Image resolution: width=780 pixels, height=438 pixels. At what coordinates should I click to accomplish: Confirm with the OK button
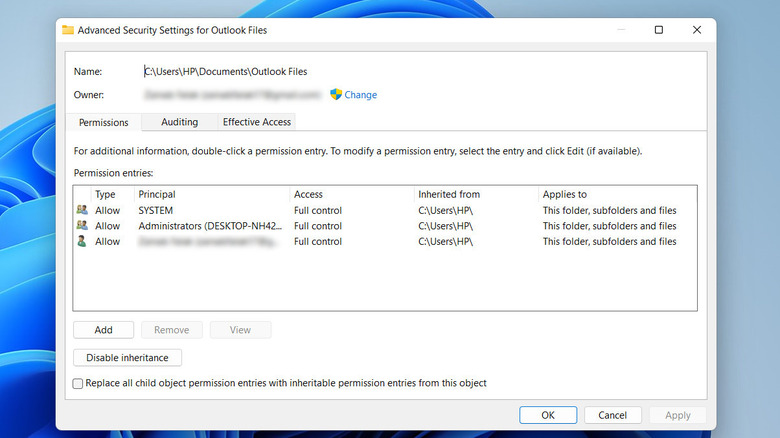(x=548, y=415)
